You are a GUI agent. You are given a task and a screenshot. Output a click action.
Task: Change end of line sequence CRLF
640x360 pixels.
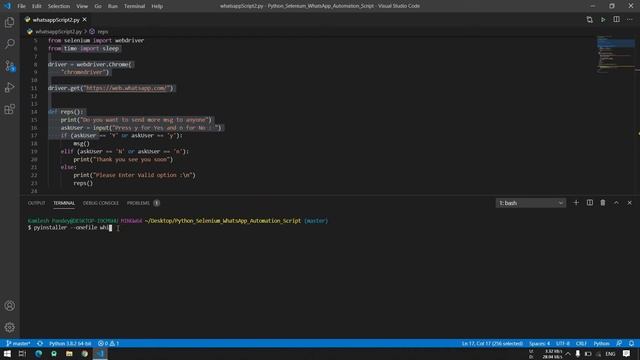(x=581, y=343)
